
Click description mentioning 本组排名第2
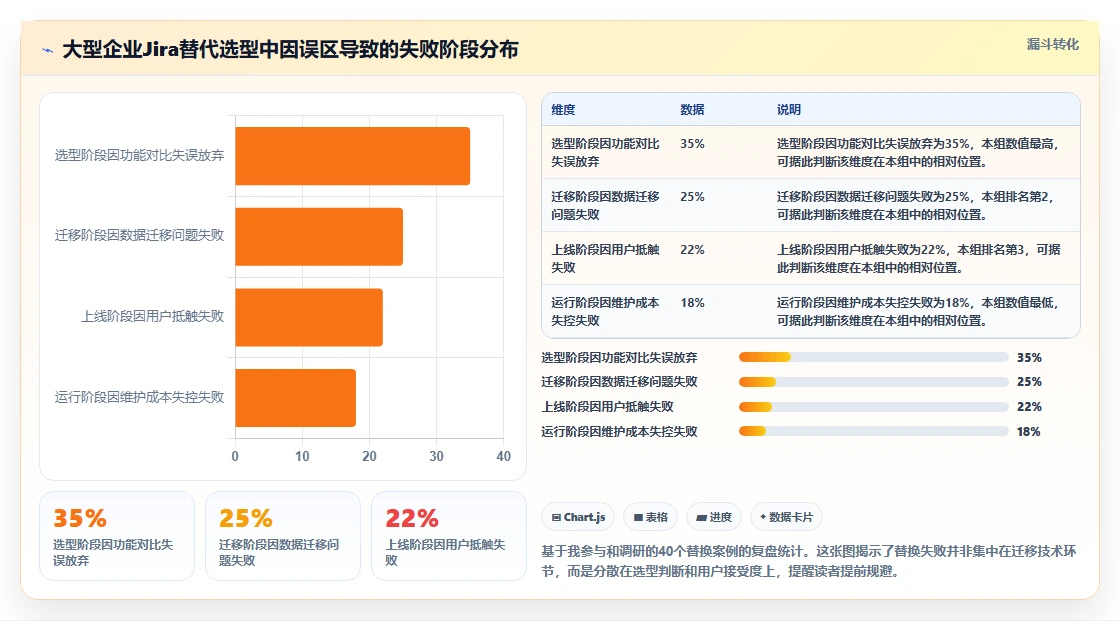coord(916,205)
